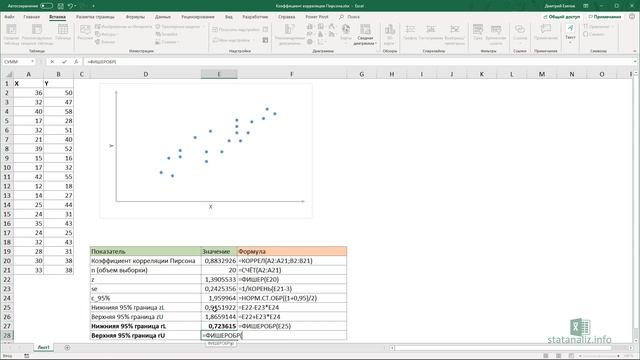Image resolution: width=640 pixels, height=360 pixels.
Task: Open the Customize Quick Access Toolbar dropdown
Action: pos(93,6)
